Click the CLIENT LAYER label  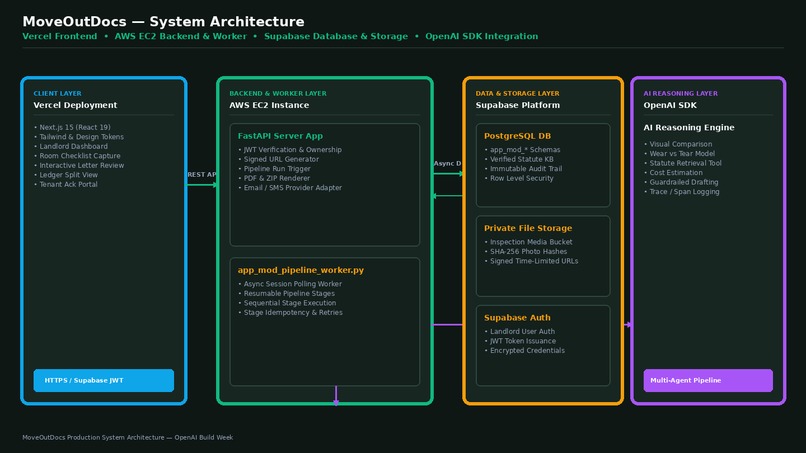(x=58, y=94)
